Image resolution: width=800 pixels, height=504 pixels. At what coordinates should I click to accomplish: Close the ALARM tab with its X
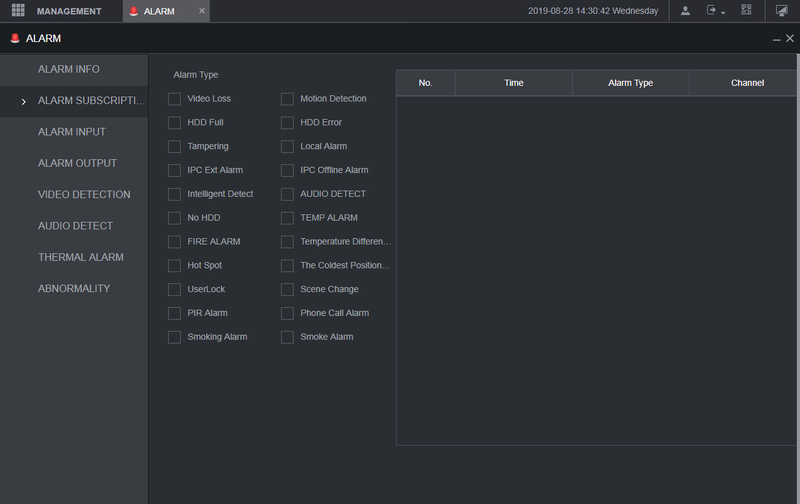pos(202,11)
